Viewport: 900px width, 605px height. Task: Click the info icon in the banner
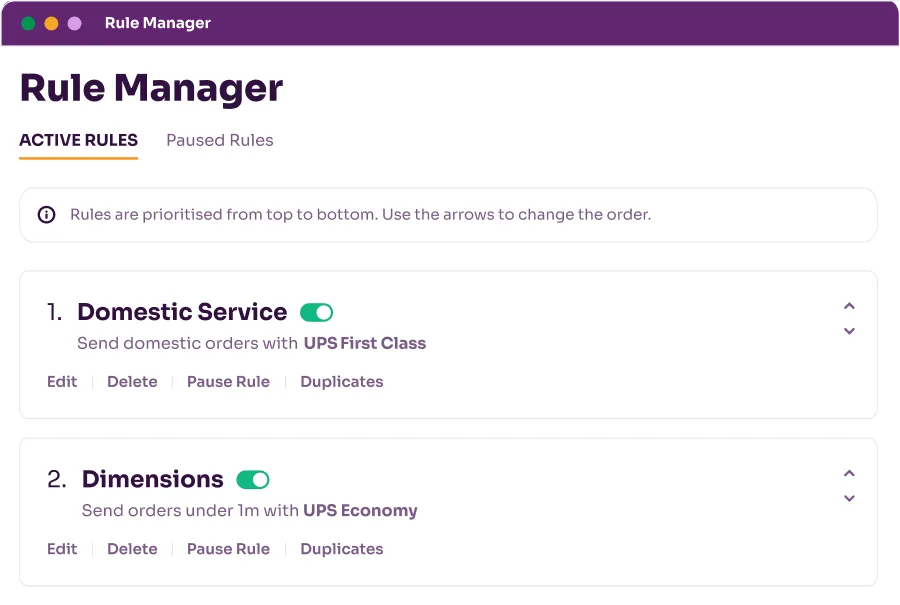pos(46,215)
